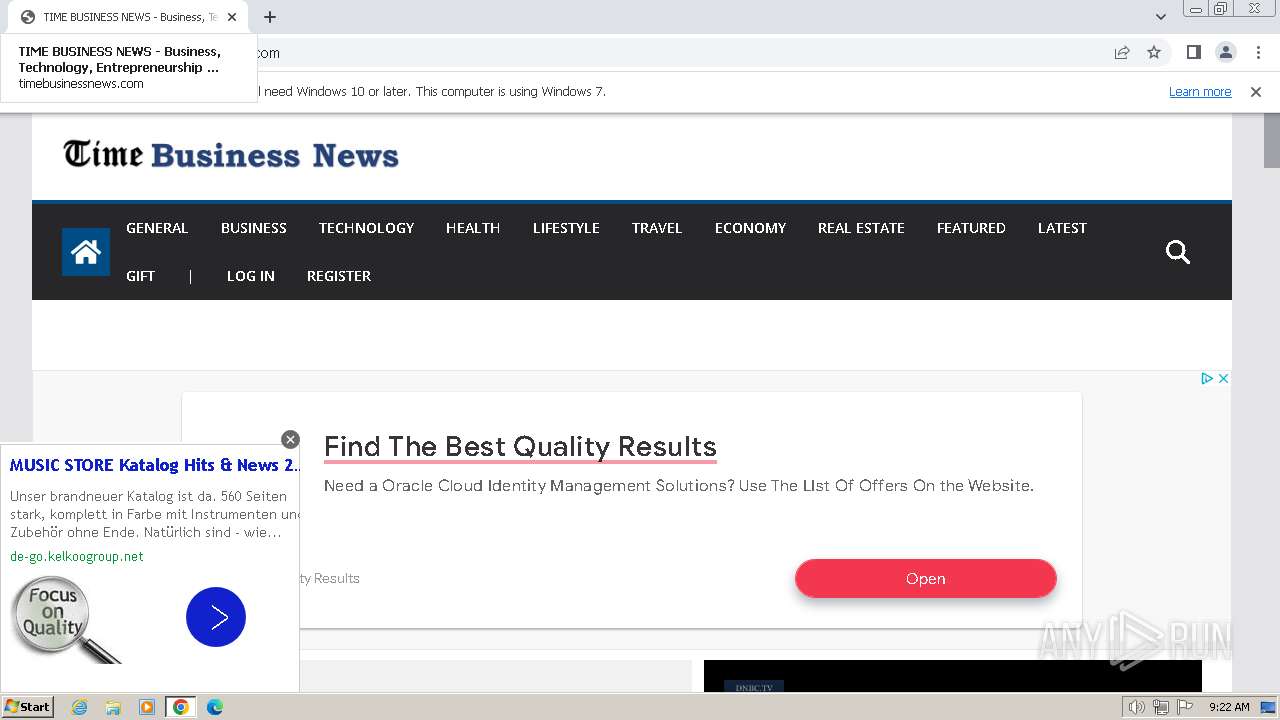
Task: Open the TECHNOLOGY menu item
Action: (x=366, y=228)
